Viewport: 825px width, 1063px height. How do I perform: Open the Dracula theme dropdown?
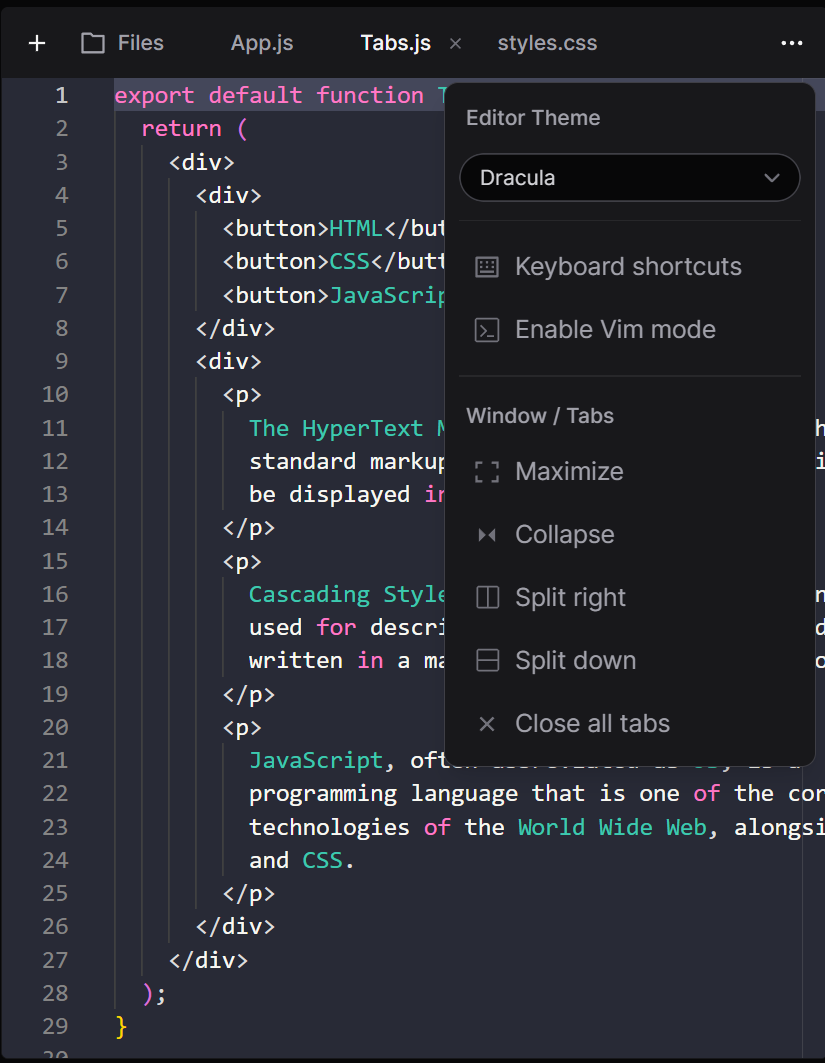tap(629, 177)
